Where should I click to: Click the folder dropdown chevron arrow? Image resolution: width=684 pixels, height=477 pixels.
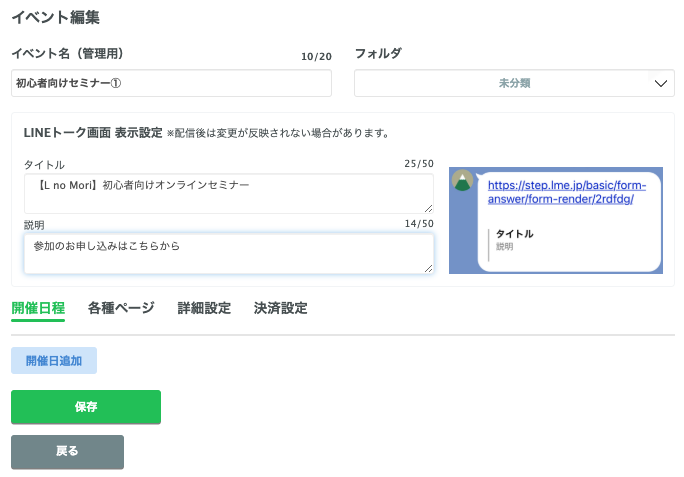pyautogui.click(x=661, y=84)
